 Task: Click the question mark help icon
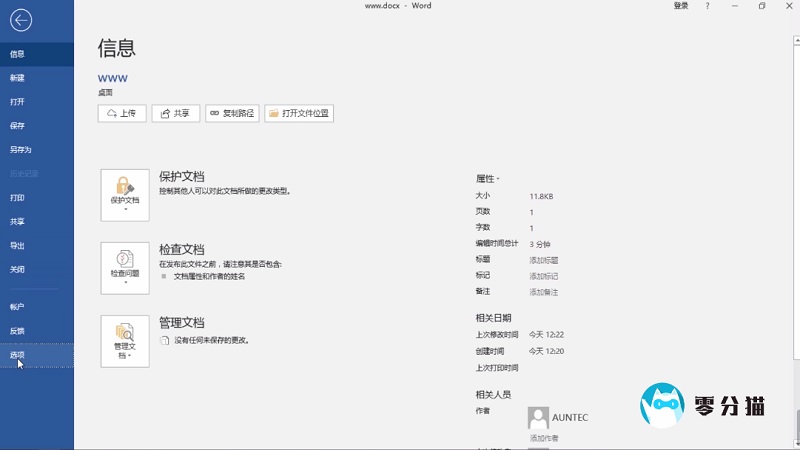(x=707, y=6)
